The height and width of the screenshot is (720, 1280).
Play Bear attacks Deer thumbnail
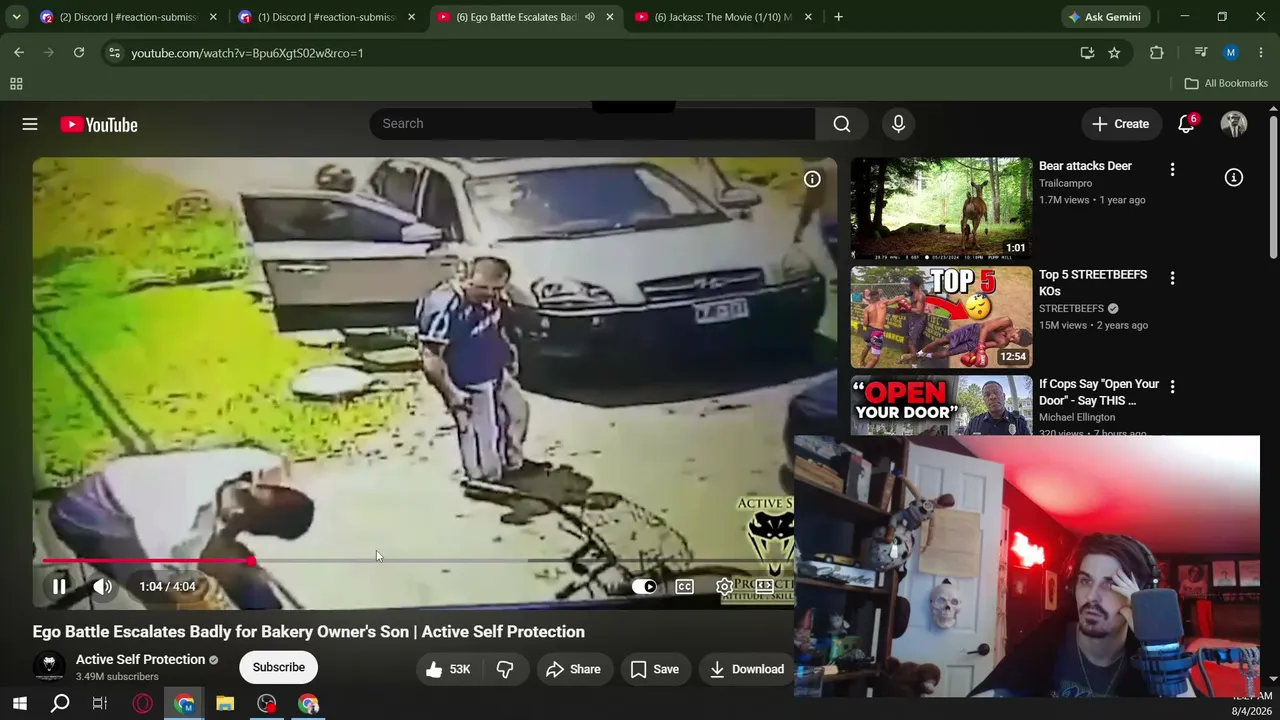coord(941,208)
